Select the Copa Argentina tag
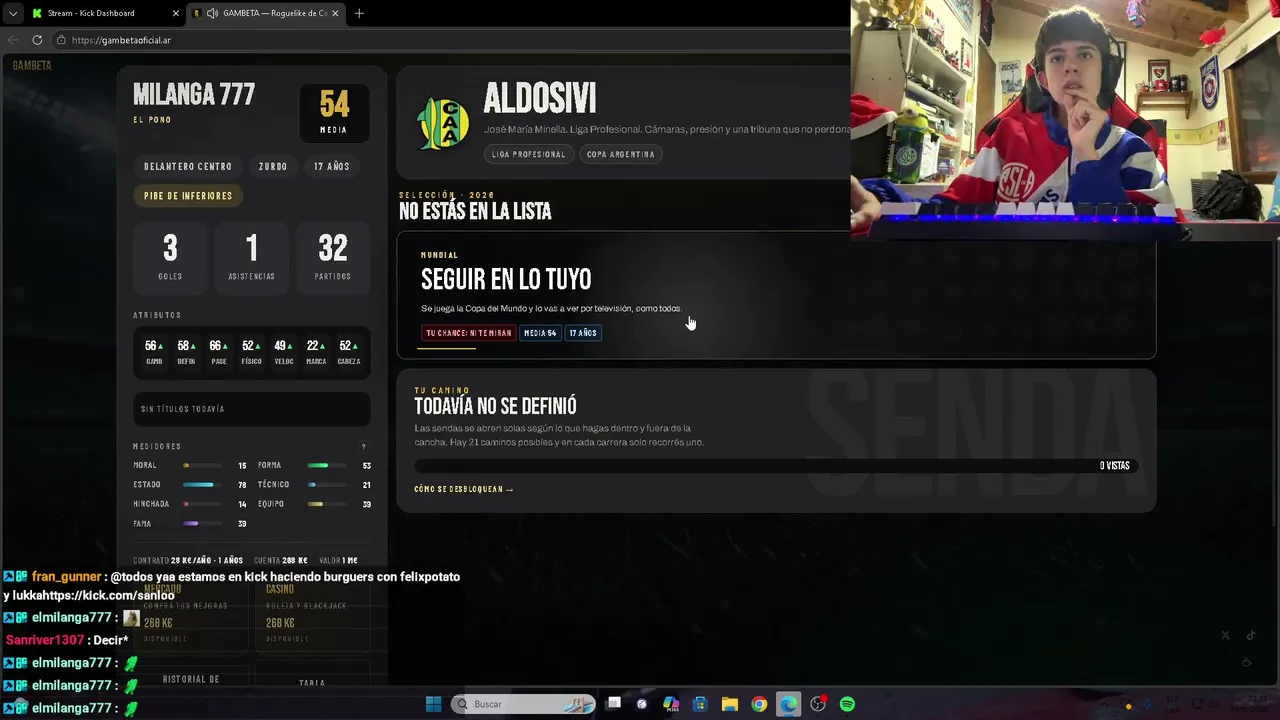1280x720 pixels. tap(620, 154)
